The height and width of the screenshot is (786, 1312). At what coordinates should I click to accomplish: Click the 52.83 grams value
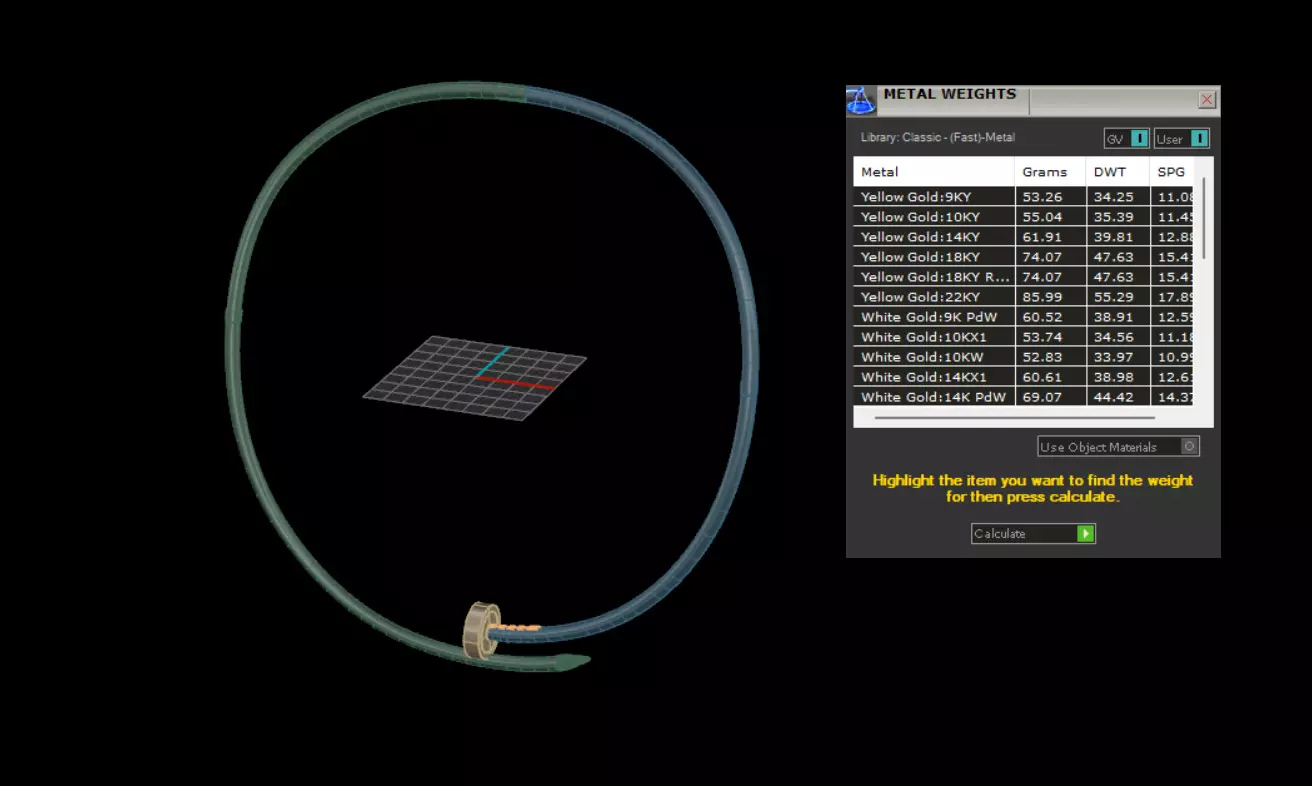coord(1042,357)
